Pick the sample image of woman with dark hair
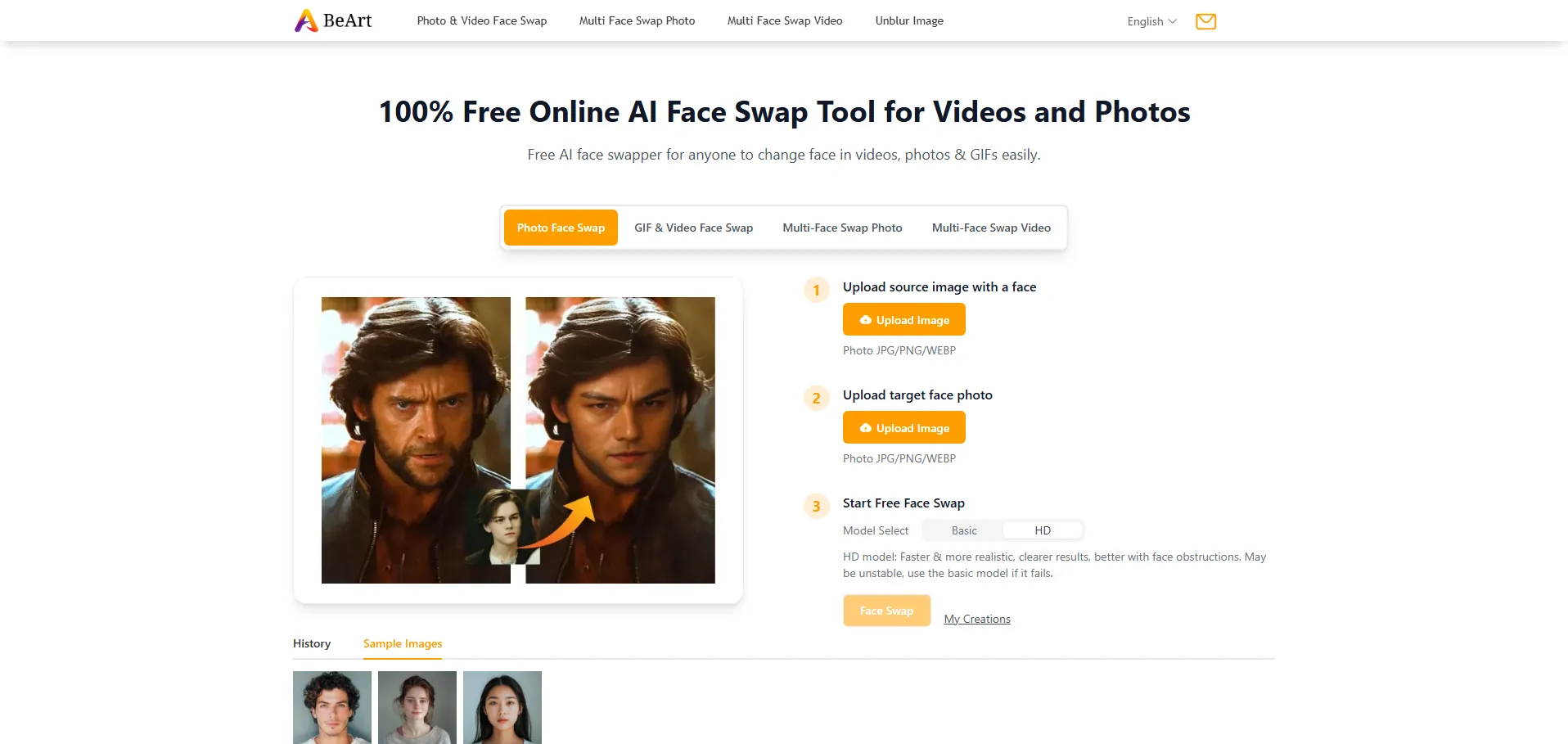The width and height of the screenshot is (1568, 744). tap(502, 707)
